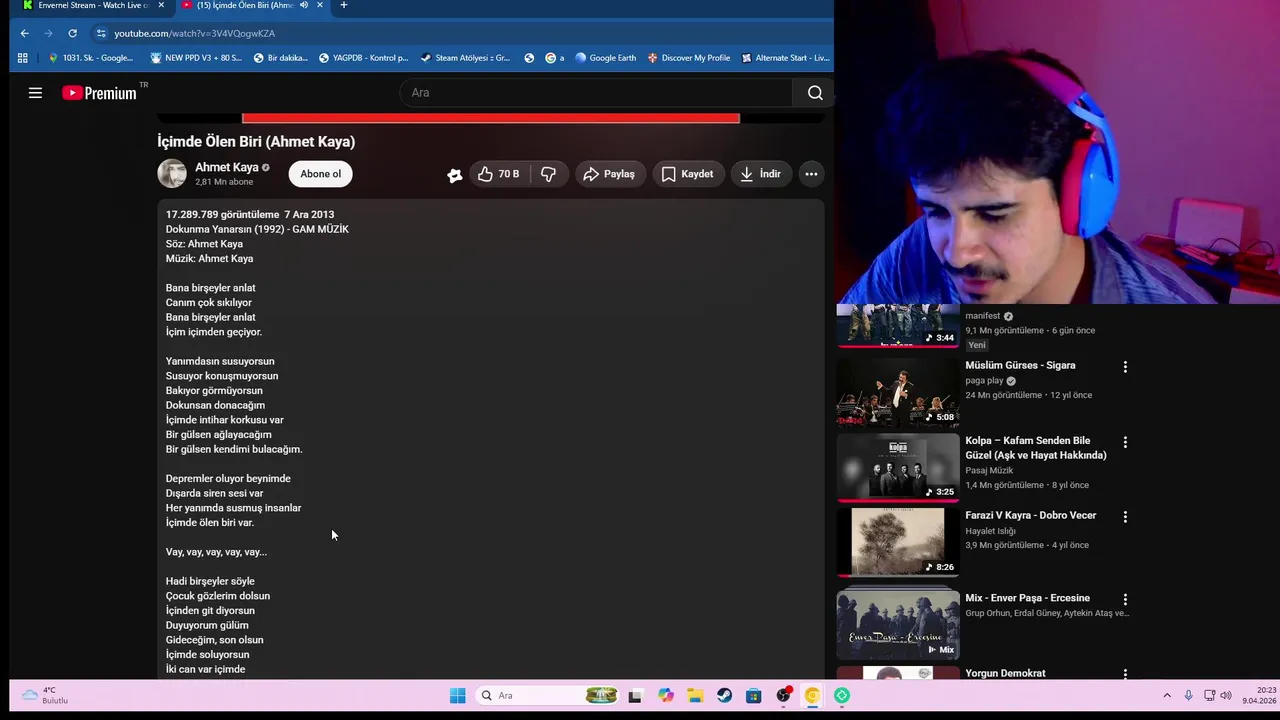
Task: Go forward in browser history
Action: (48, 33)
